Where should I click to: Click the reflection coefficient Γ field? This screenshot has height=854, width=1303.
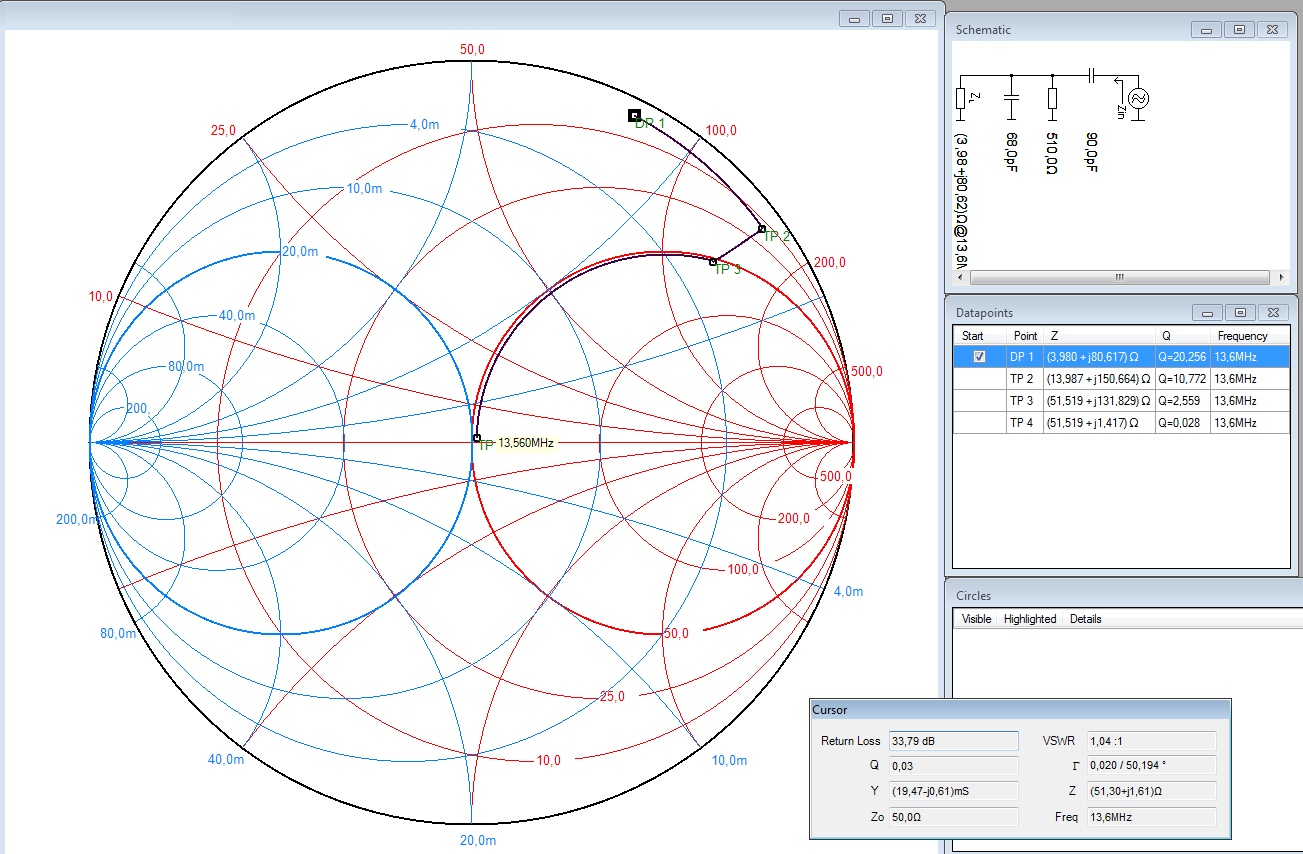coord(1151,766)
